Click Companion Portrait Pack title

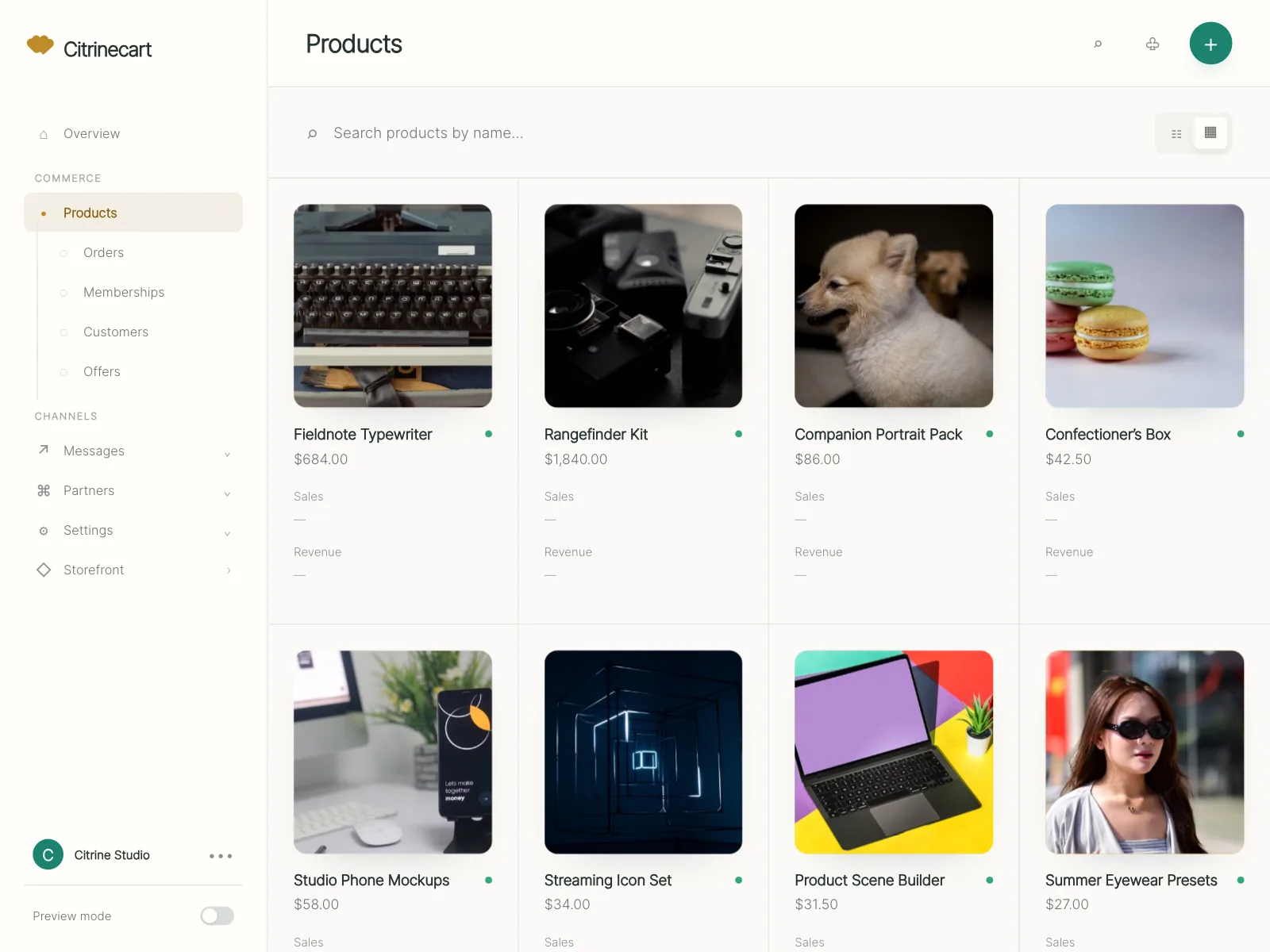coord(878,434)
